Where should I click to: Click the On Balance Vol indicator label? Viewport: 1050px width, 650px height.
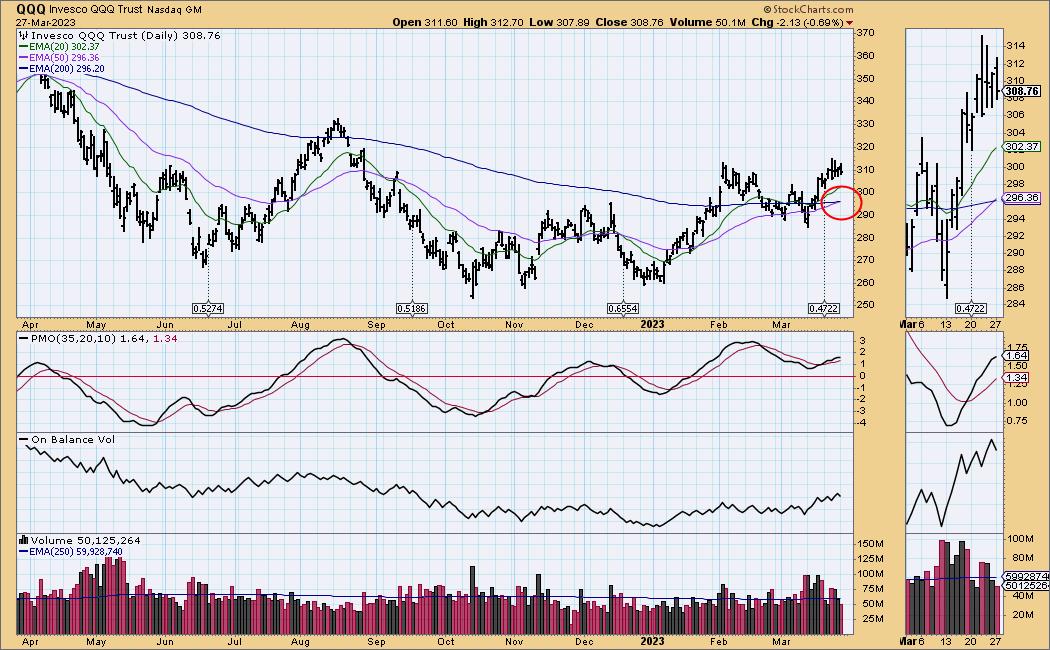(x=73, y=440)
